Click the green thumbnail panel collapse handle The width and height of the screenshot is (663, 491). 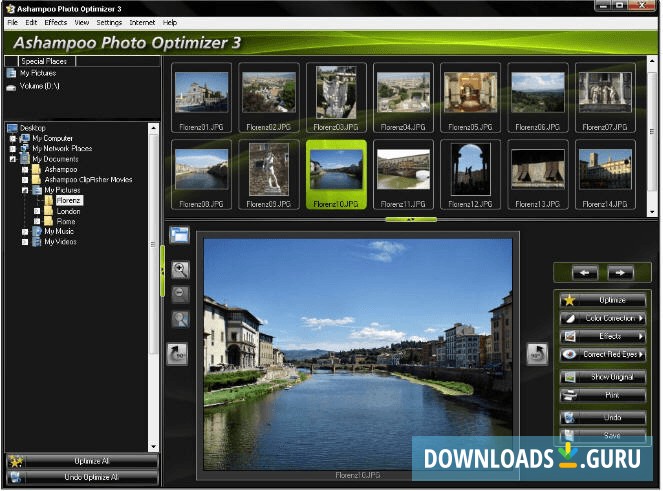click(411, 219)
